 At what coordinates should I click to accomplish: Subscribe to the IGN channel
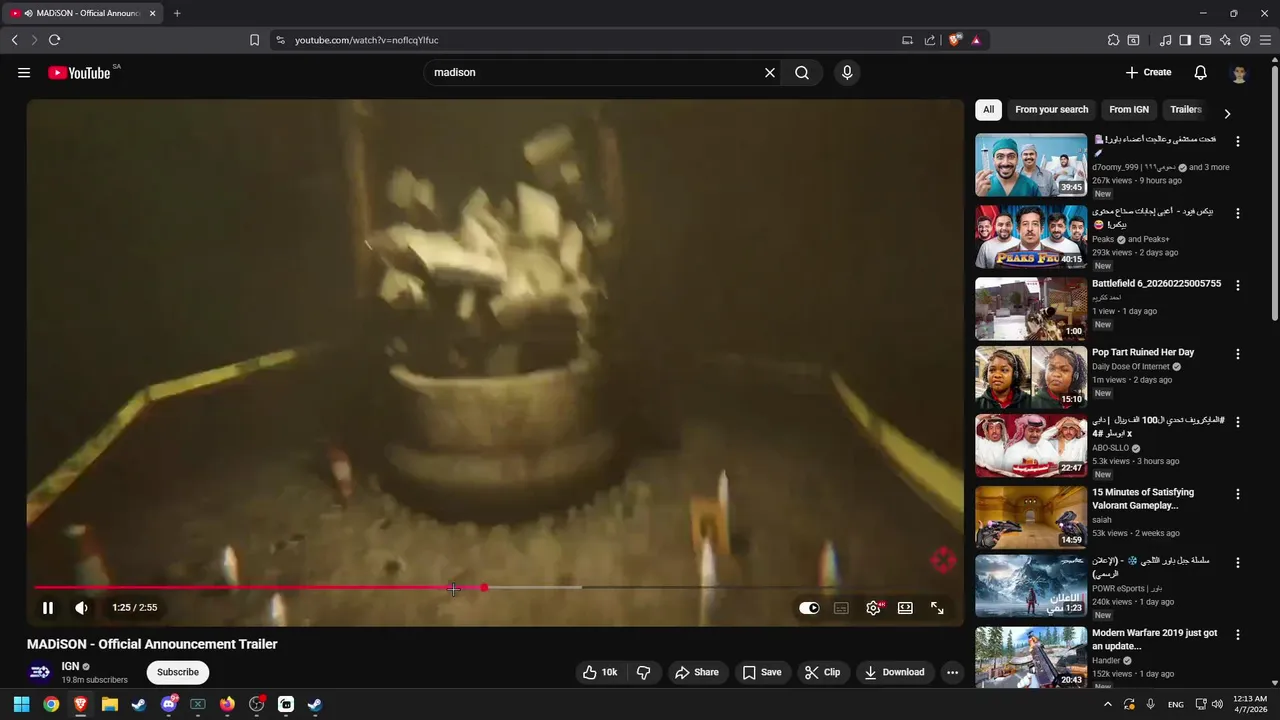tap(178, 672)
